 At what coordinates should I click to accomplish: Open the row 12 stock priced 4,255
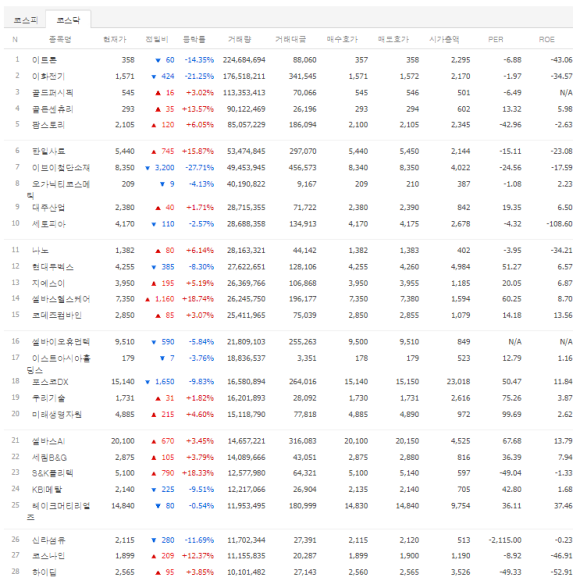[52, 267]
